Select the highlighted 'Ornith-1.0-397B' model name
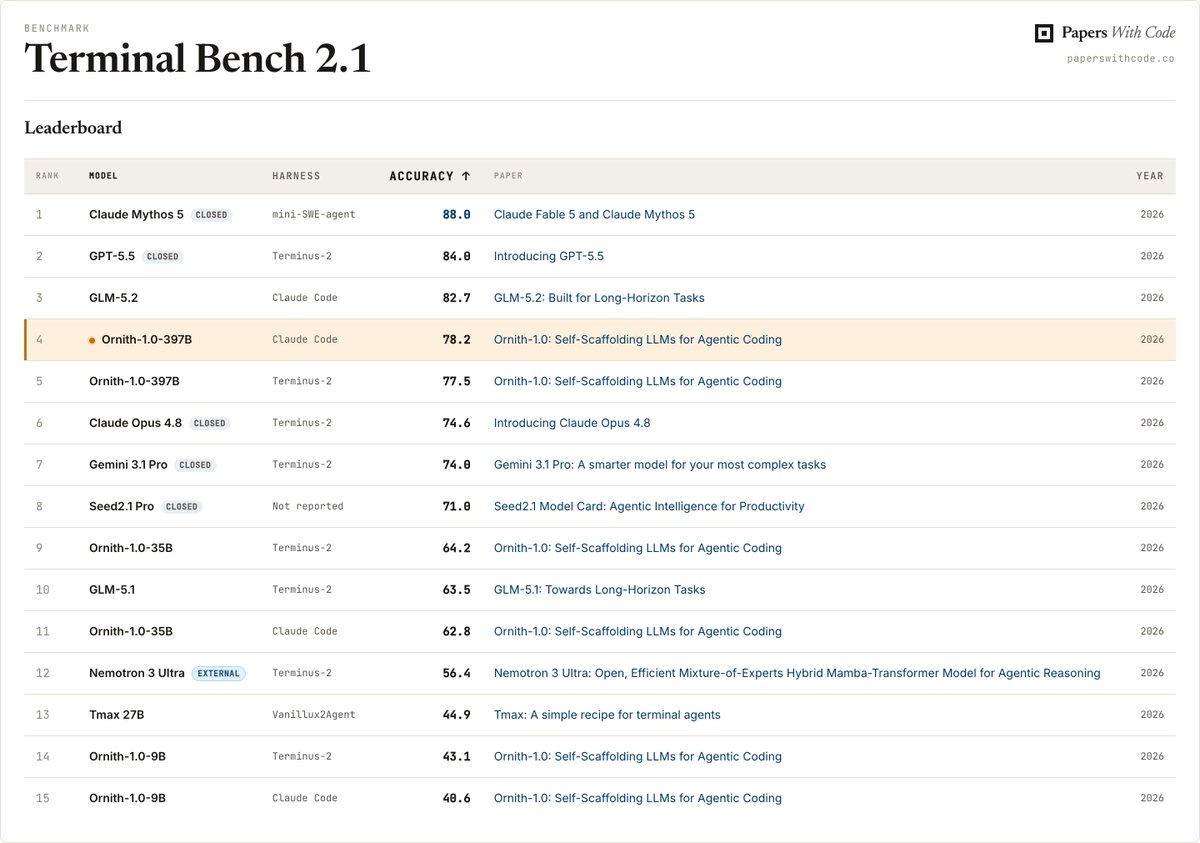The height and width of the screenshot is (843, 1200). point(147,340)
